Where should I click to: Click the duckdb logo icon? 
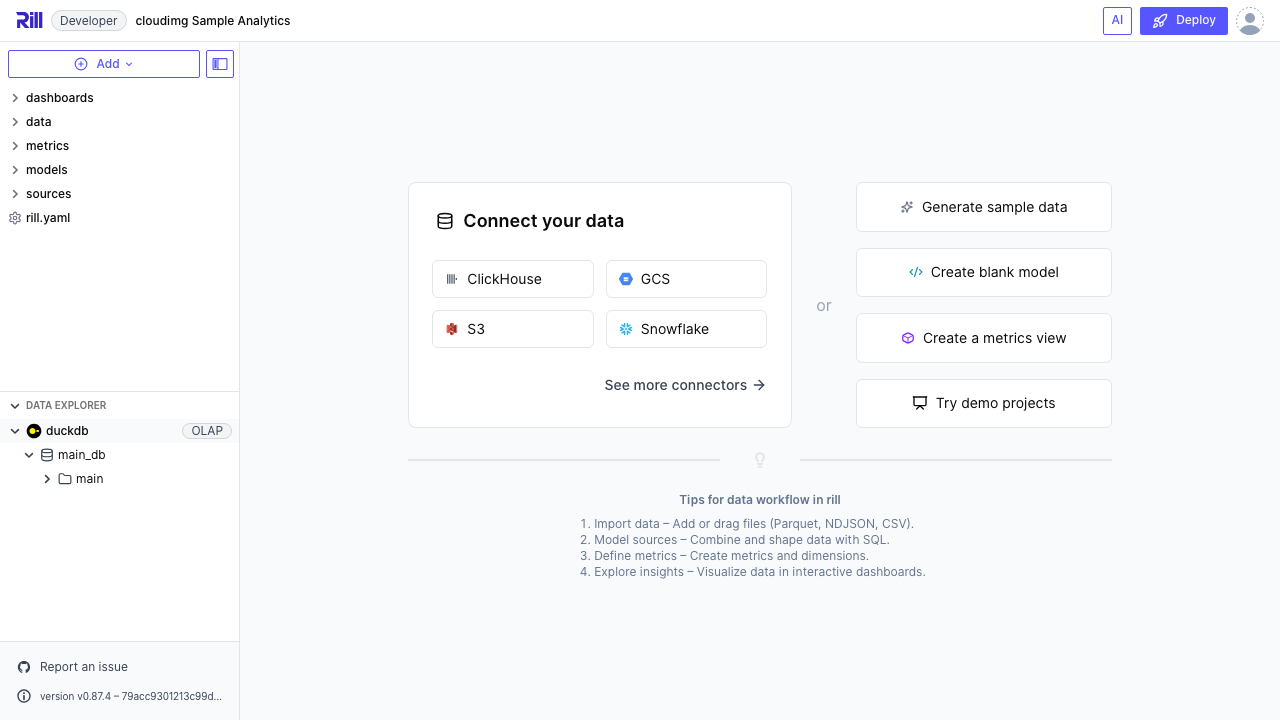coord(34,431)
